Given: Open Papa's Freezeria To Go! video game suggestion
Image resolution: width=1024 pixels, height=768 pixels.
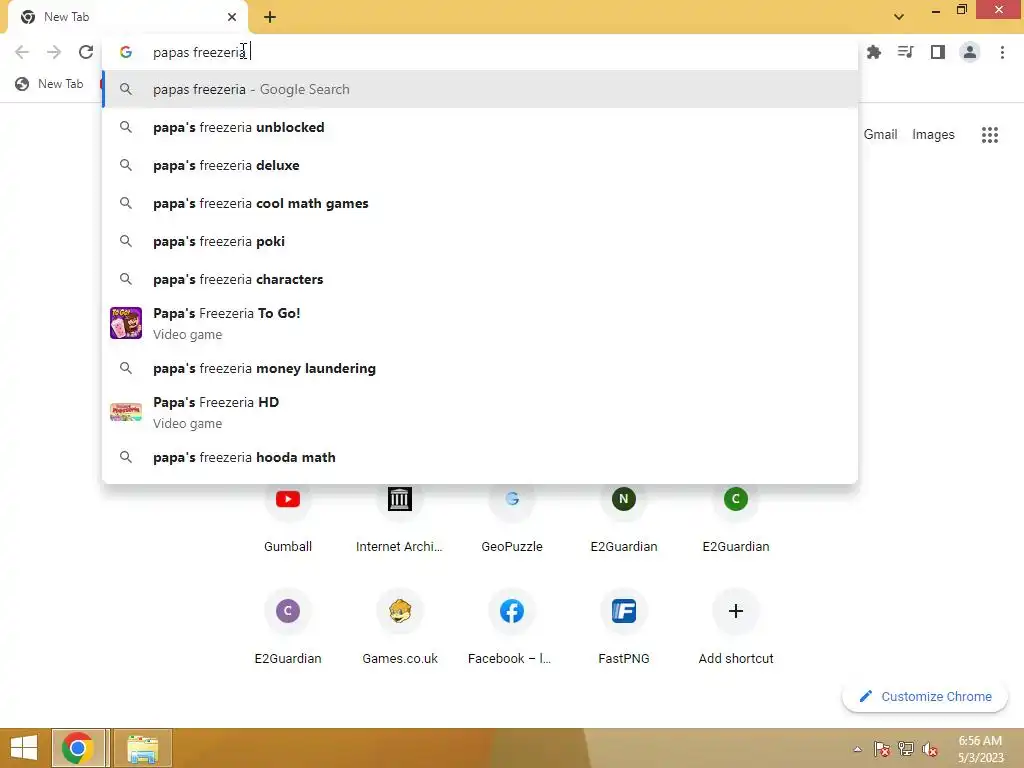Looking at the screenshot, I should [480, 323].
